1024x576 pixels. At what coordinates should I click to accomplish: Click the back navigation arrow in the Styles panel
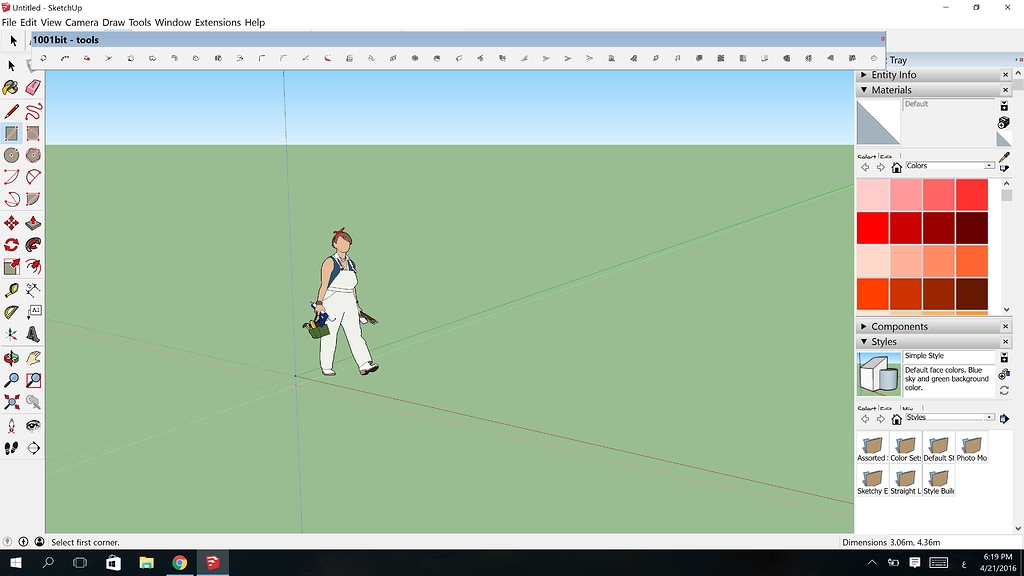pyautogui.click(x=865, y=418)
